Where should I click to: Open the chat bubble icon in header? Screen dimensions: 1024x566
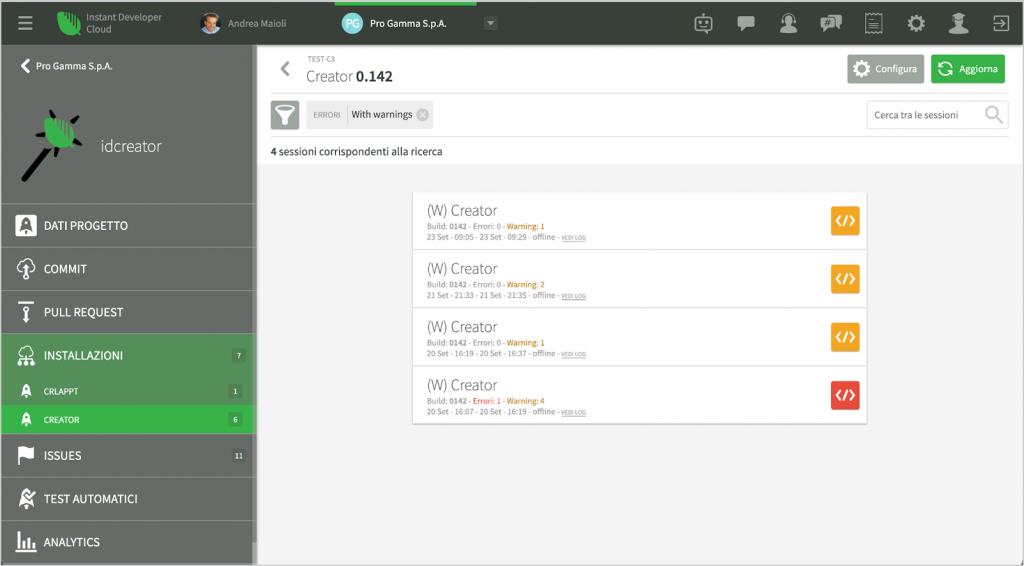[x=746, y=24]
